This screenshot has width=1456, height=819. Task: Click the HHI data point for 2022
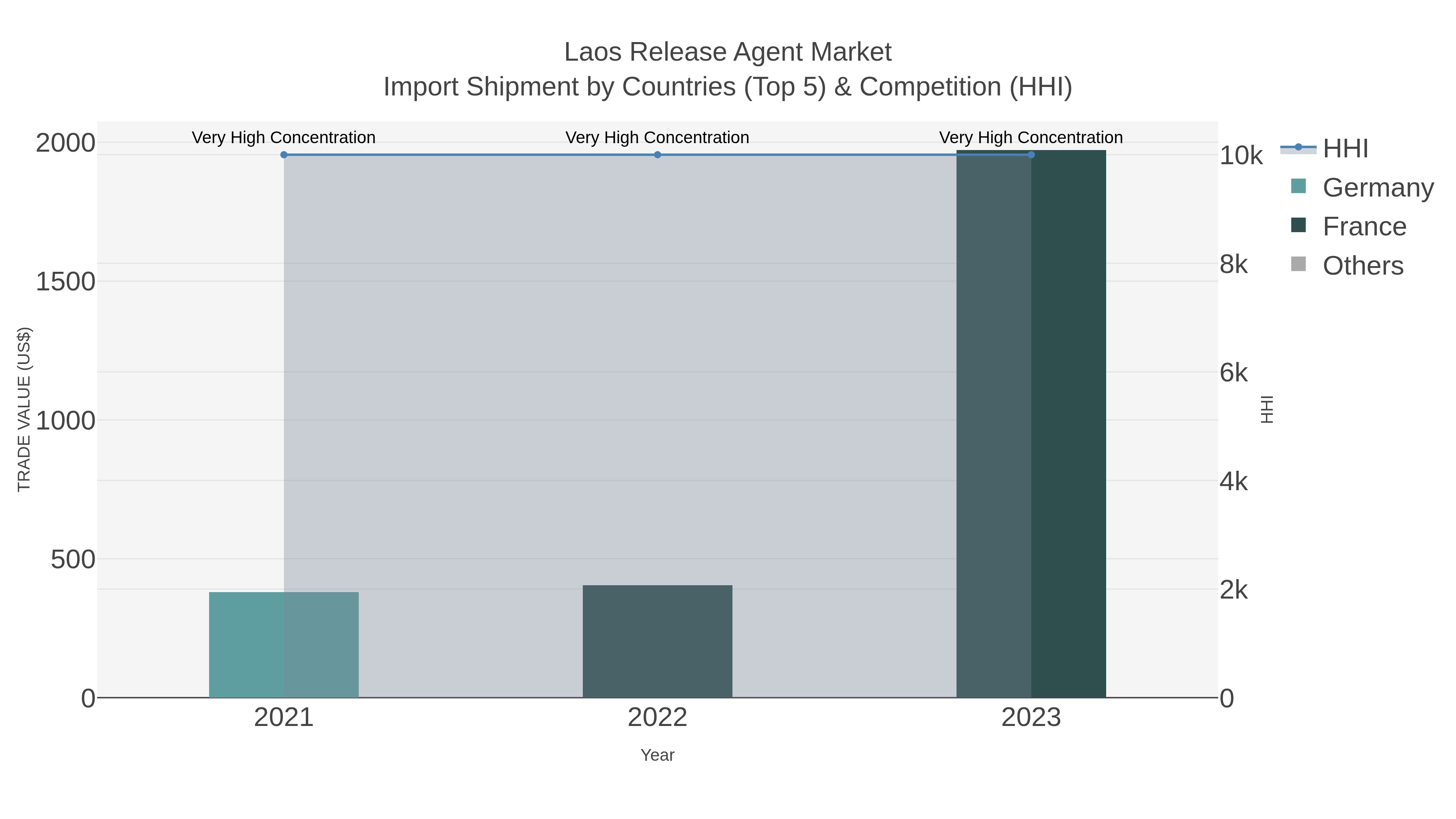[x=657, y=155]
